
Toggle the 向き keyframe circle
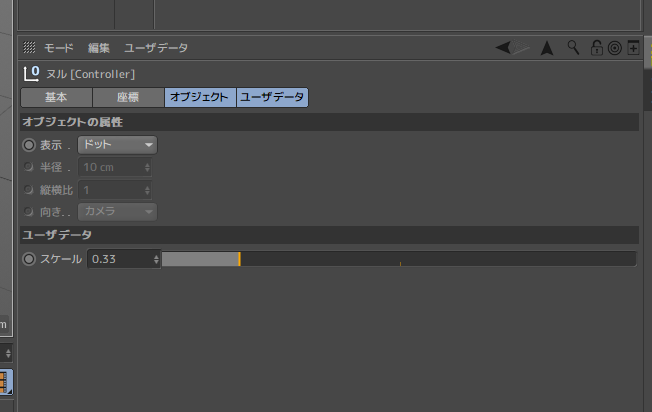[x=29, y=211]
